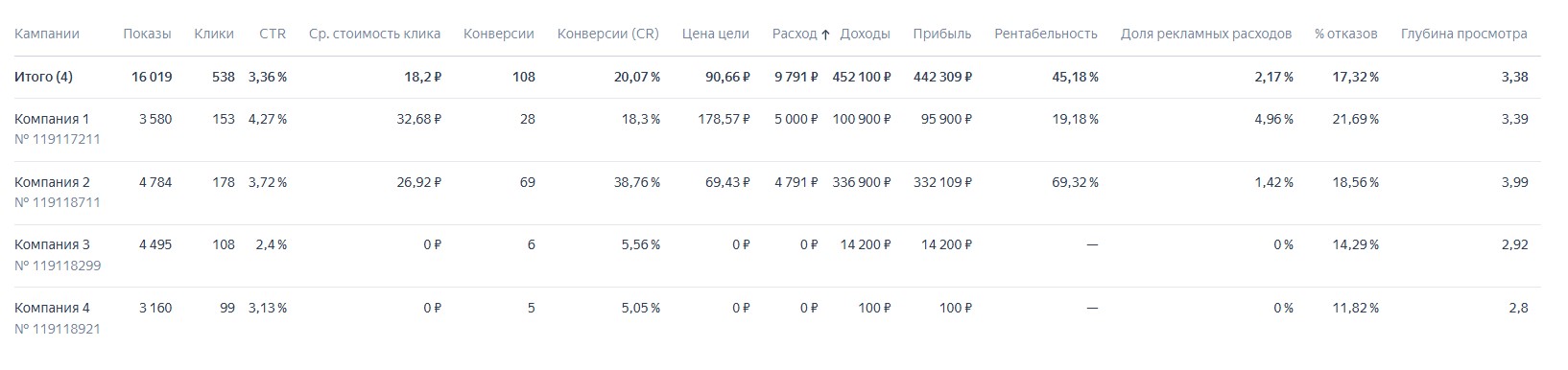
Task: Click the Рентабельность column header
Action: point(1046,34)
